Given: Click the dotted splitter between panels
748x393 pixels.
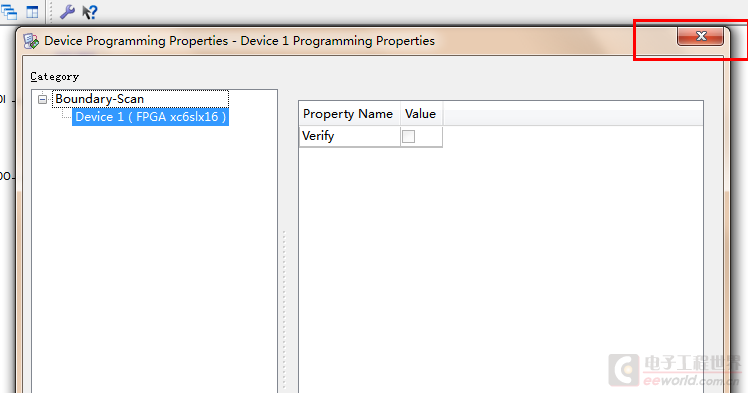Looking at the screenshot, I should [284, 310].
